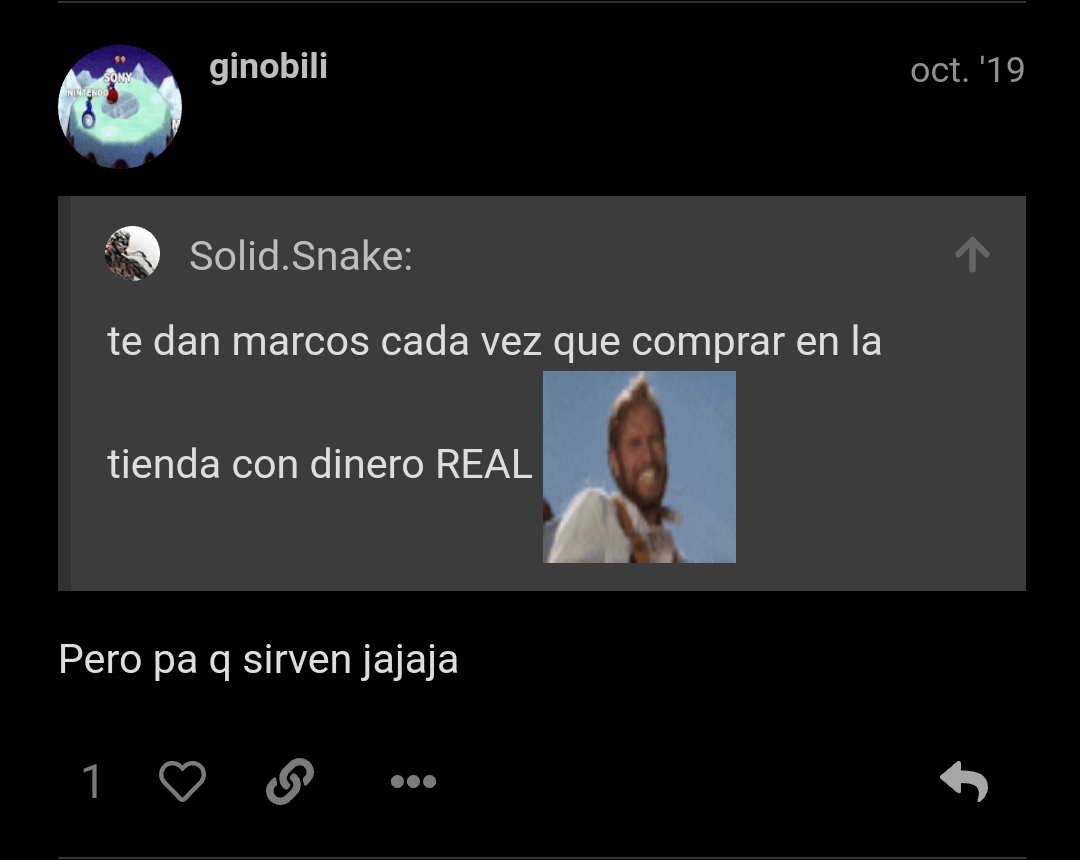Image resolution: width=1080 pixels, height=860 pixels.
Task: Show more actions with the three-dots icon
Action: coord(413,782)
